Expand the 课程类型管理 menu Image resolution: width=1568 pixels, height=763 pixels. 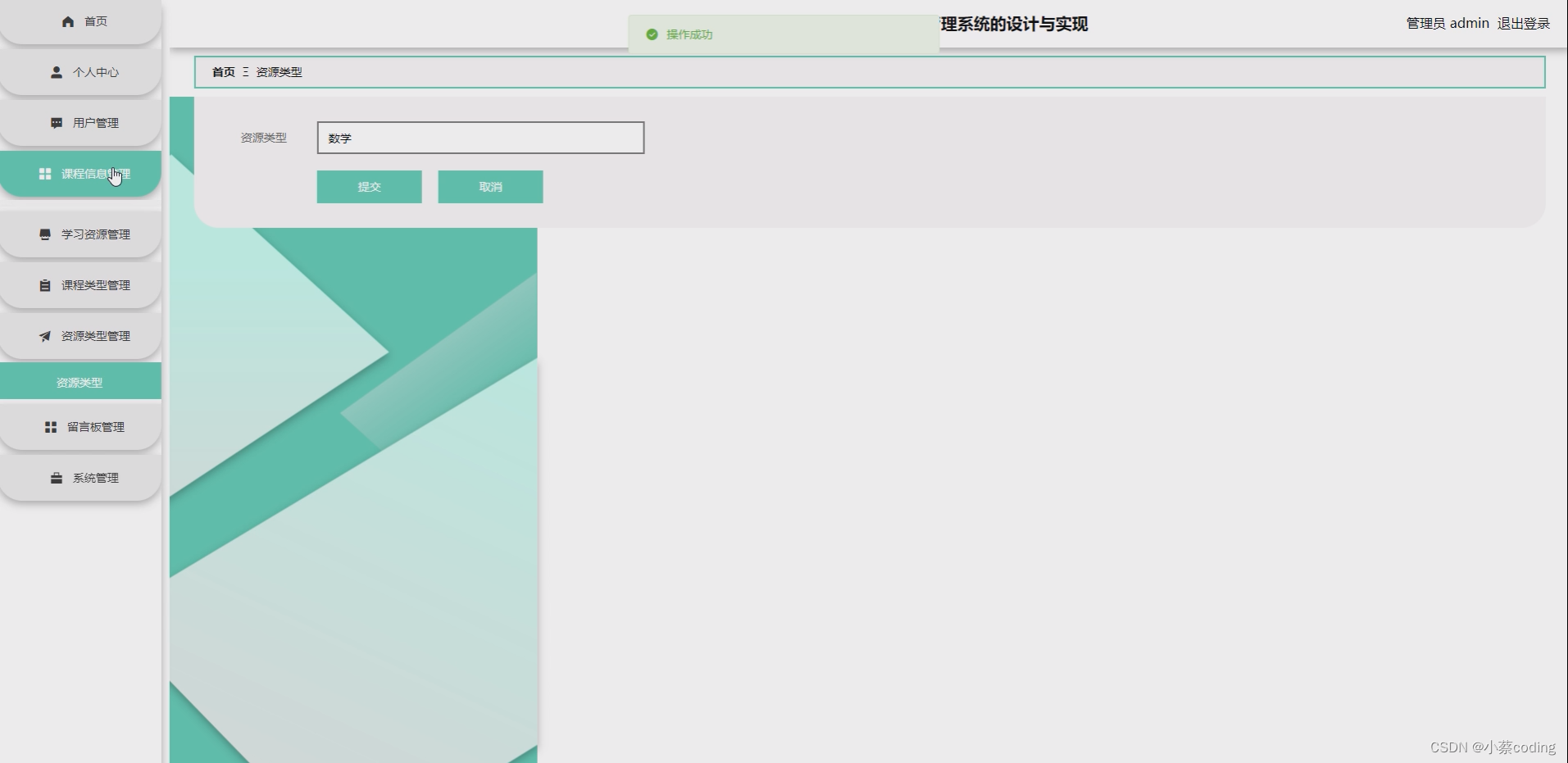pos(80,285)
